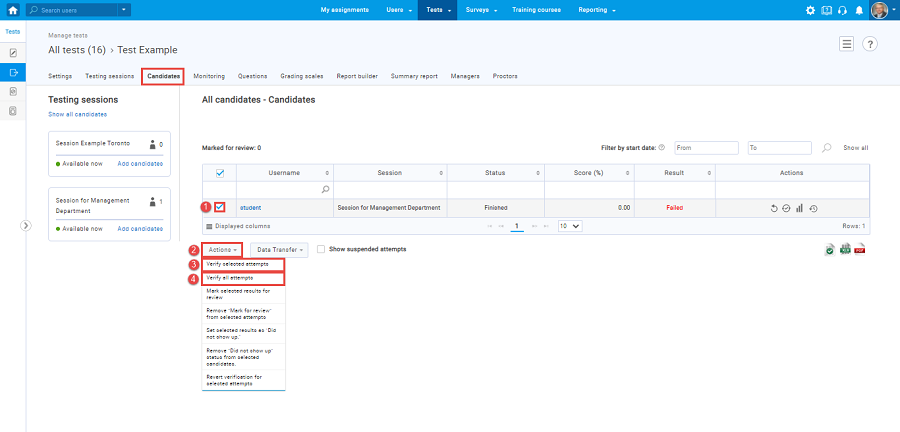Open the headset support icon

pos(842,10)
